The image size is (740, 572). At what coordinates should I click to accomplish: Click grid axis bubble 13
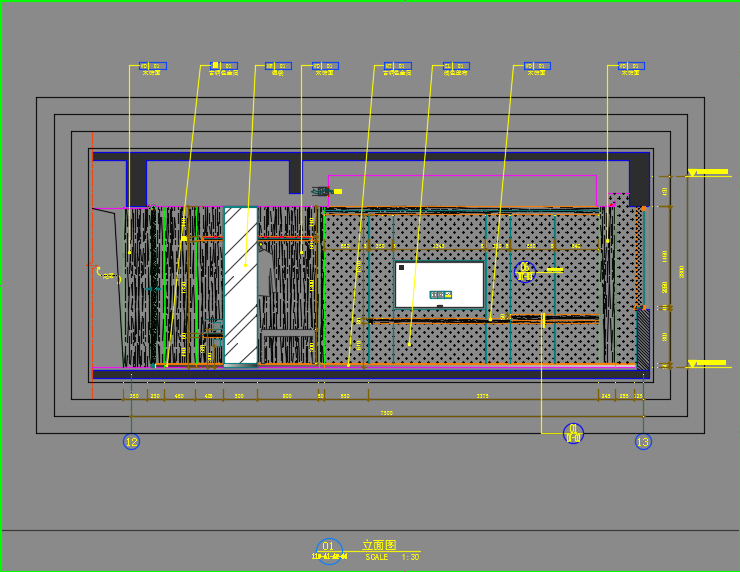point(643,441)
